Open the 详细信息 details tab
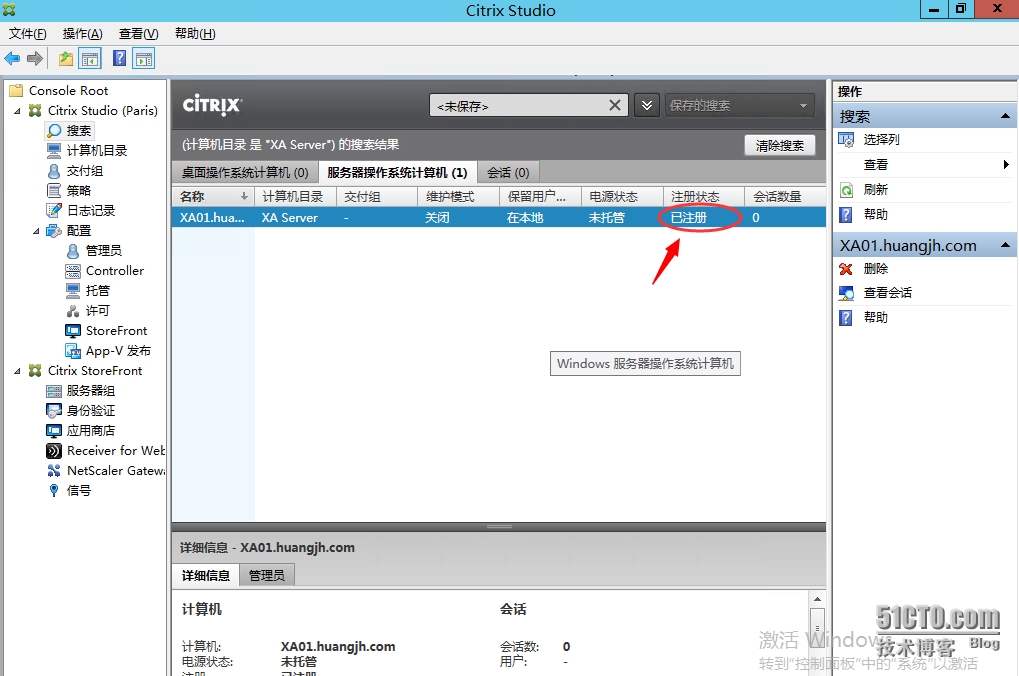Screen dimensions: 1019x676 pyautogui.click(x=205, y=575)
